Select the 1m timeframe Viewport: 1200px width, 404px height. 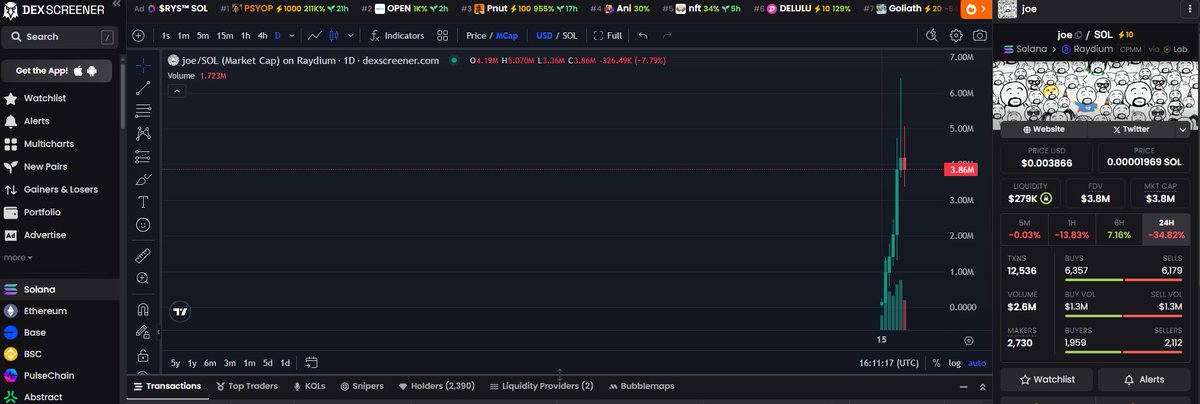point(183,35)
